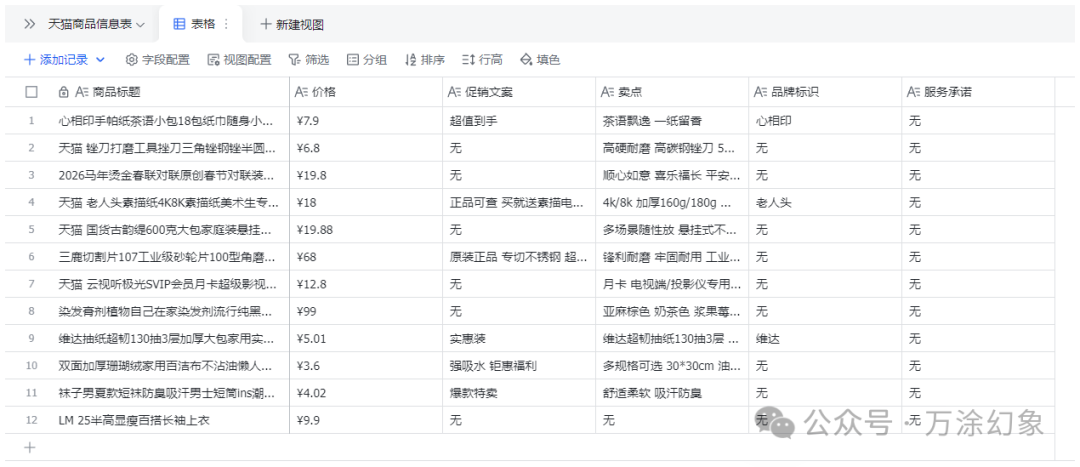Select the title cell 2026马年烫金春联
The height and width of the screenshot is (467, 1080).
click(x=173, y=175)
